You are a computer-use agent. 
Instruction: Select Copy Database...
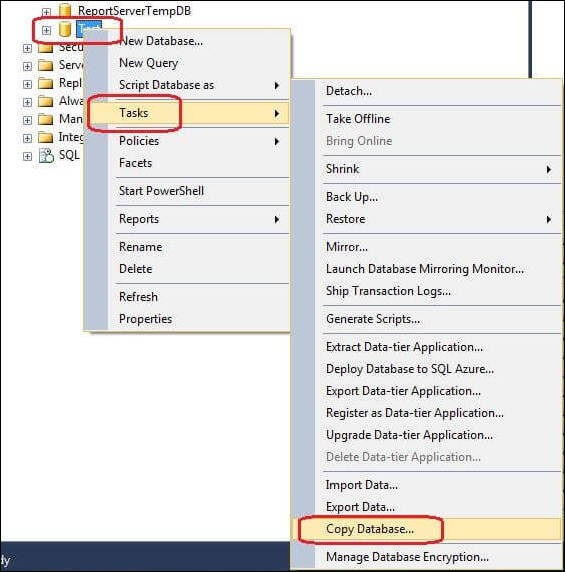click(x=426, y=529)
